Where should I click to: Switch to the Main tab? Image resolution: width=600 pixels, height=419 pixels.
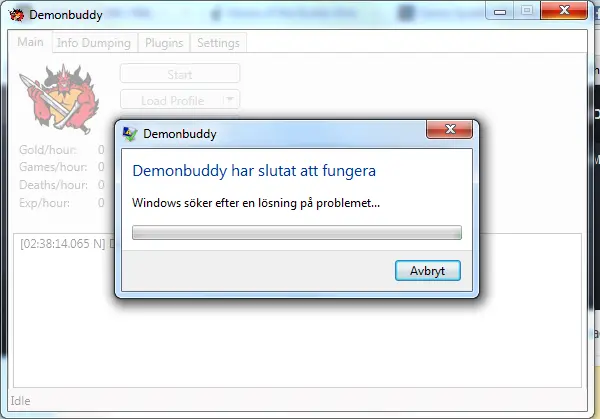pyautogui.click(x=30, y=42)
